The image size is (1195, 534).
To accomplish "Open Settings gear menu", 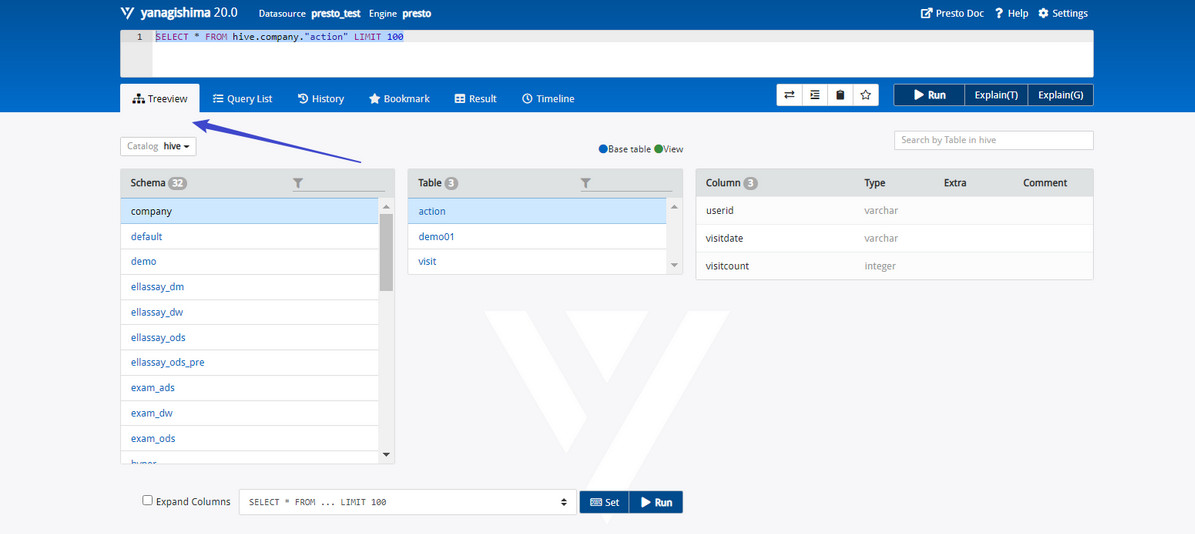I will (1063, 13).
